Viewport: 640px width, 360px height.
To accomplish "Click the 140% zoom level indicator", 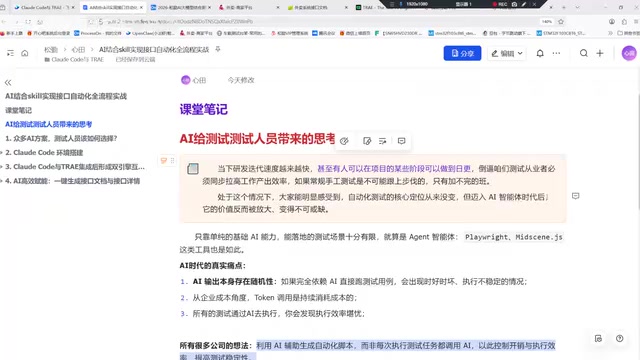I will click(x=547, y=22).
